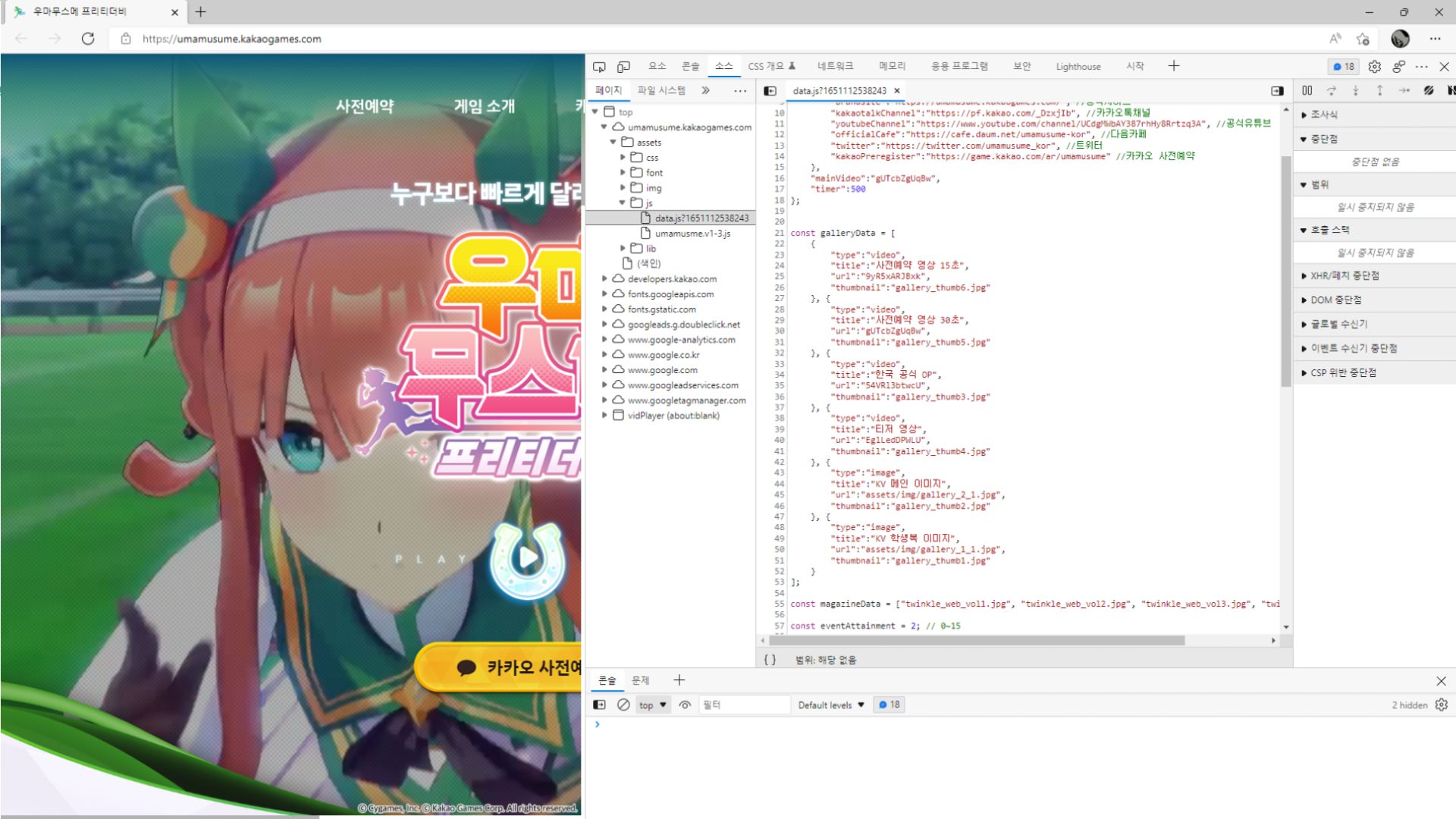The image size is (1456, 819).
Task: Click the 18 issues badge in console
Action: point(890,704)
